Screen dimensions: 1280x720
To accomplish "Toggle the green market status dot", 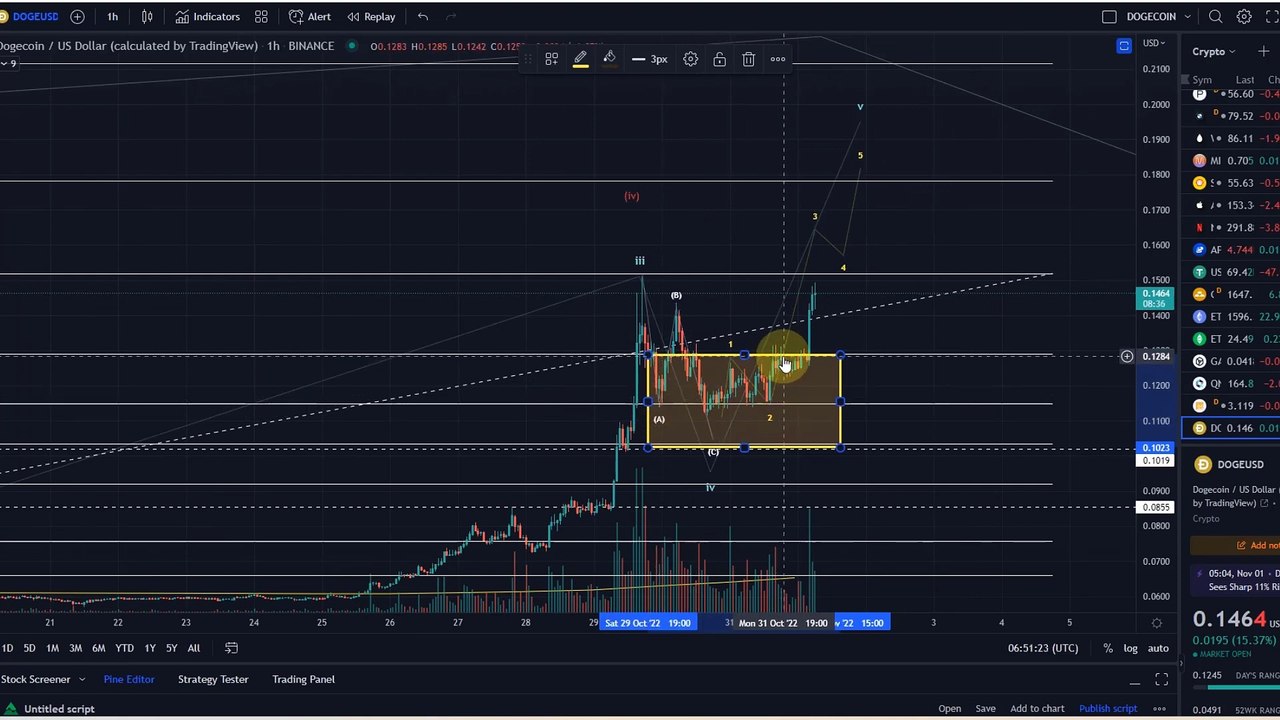I will pos(352,46).
